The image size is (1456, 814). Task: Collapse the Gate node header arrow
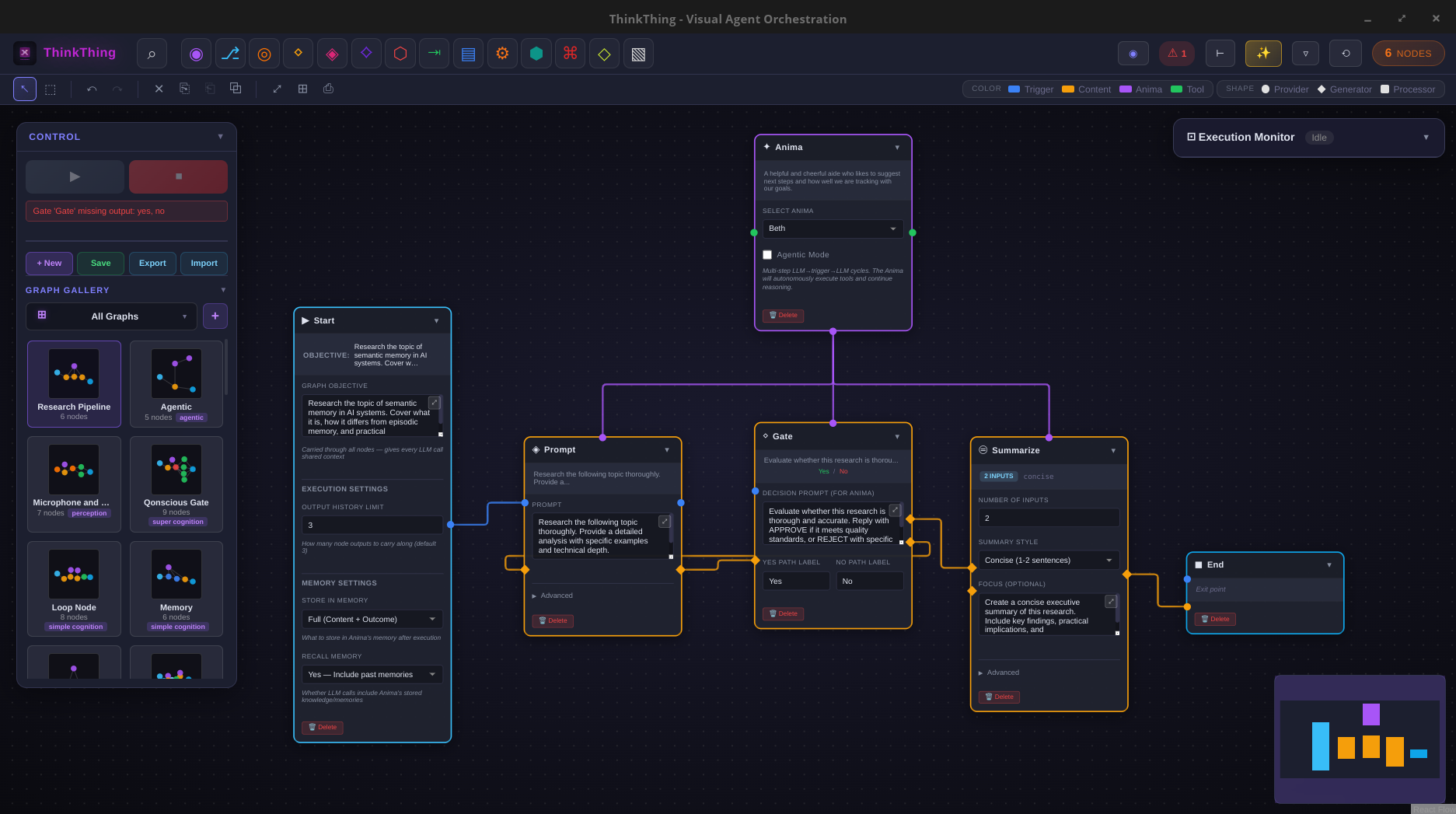[897, 437]
